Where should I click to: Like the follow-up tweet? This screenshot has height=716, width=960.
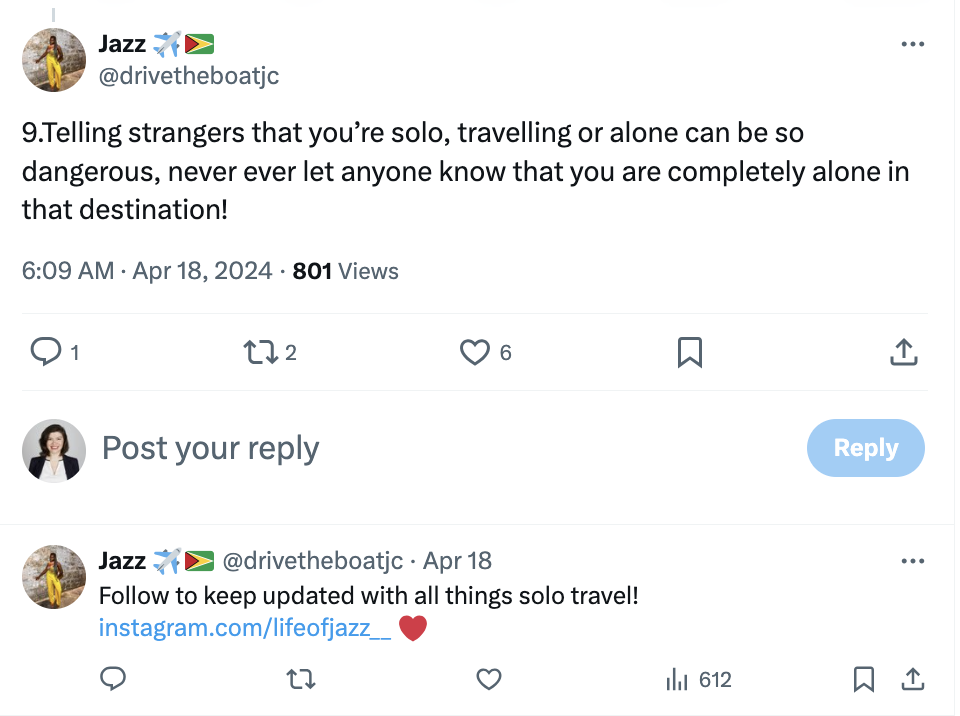489,679
